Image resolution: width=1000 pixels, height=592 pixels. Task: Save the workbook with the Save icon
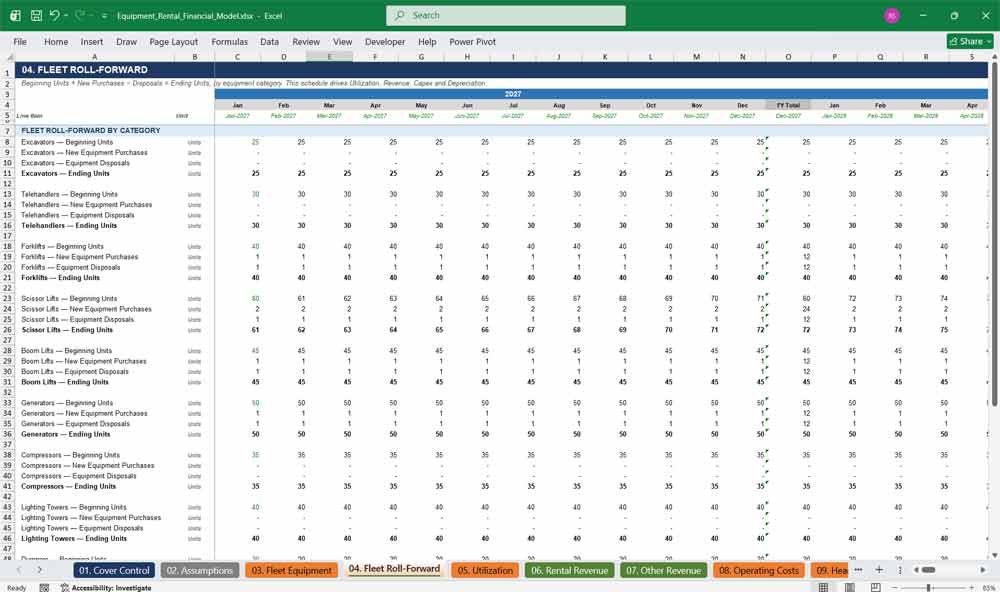(36, 15)
